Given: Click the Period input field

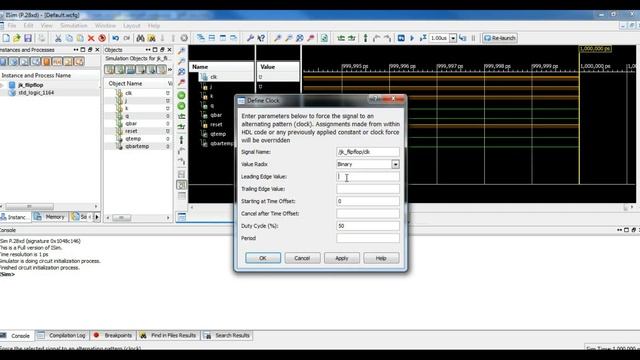Looking at the screenshot, I should 368,238.
